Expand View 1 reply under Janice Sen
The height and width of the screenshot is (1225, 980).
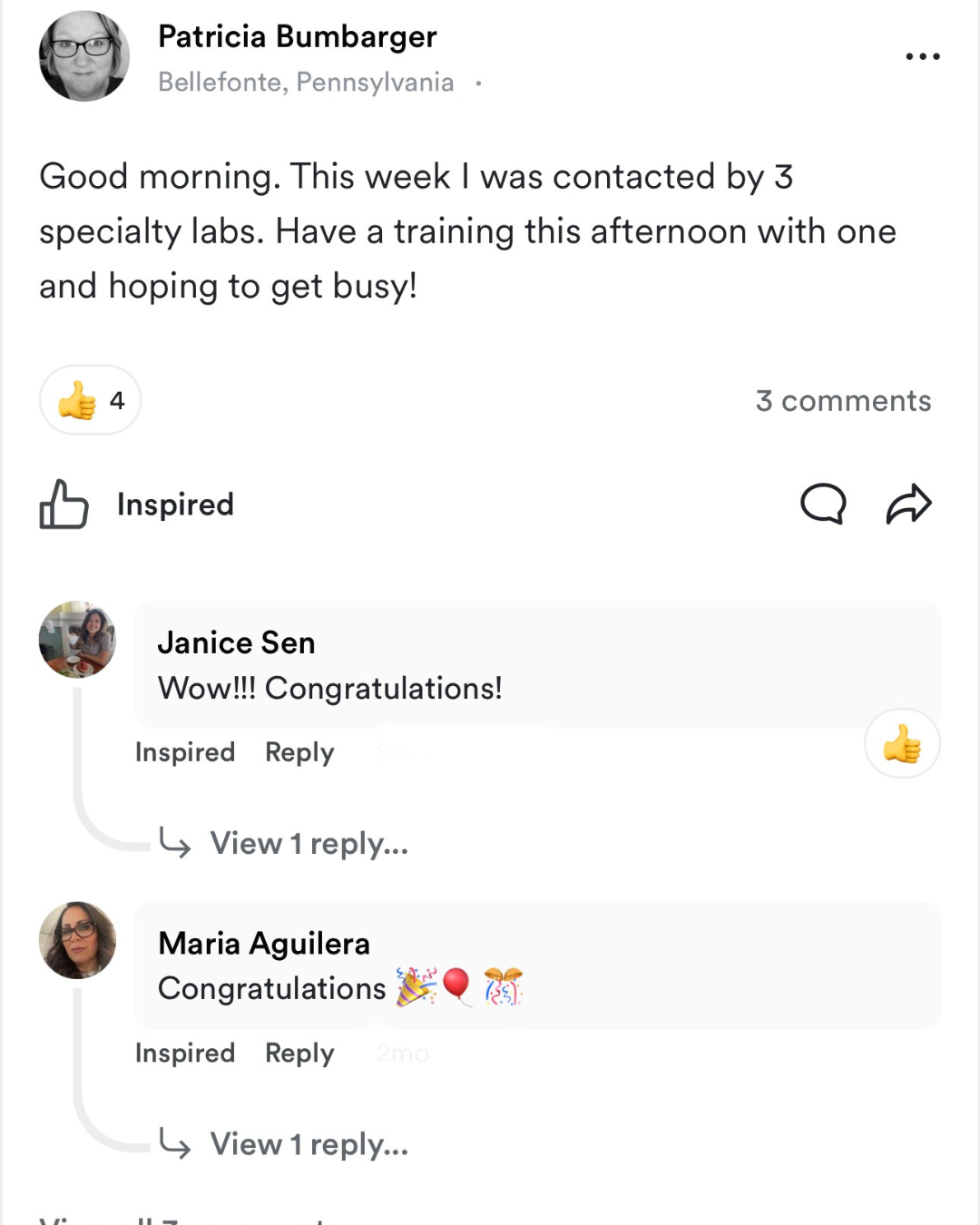[309, 843]
